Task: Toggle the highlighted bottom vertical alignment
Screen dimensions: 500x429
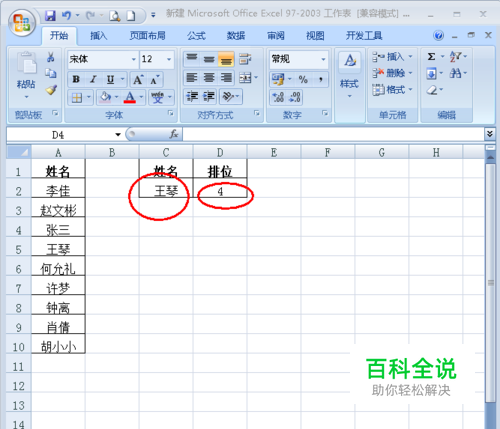Action: pos(226,59)
